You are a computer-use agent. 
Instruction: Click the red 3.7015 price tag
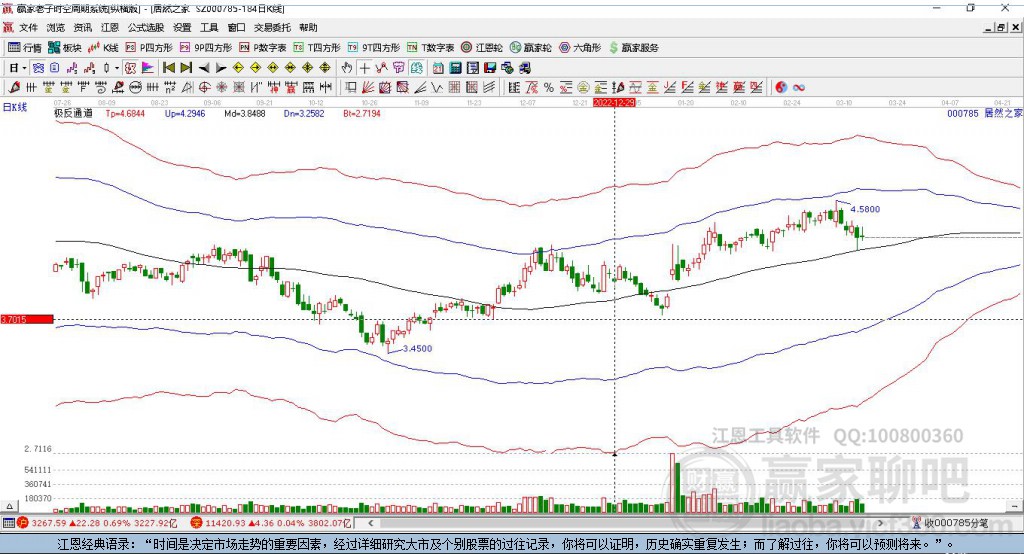[x=27, y=319]
